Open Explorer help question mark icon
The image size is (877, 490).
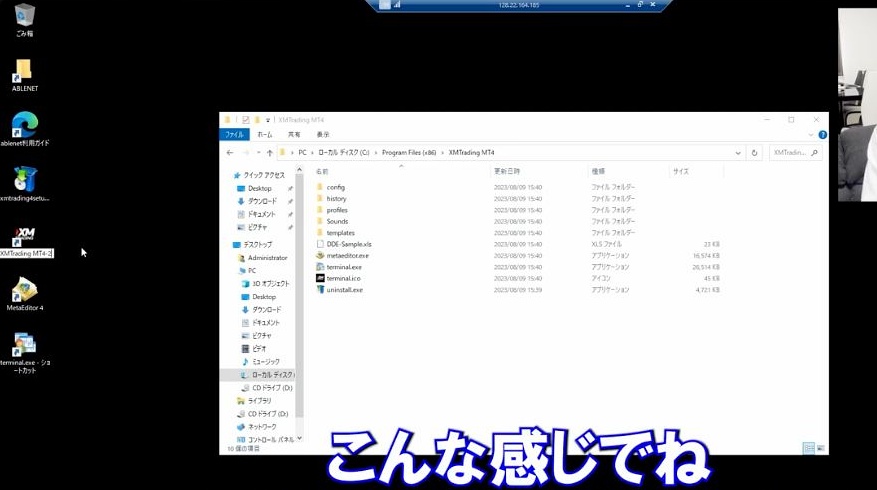click(822, 135)
